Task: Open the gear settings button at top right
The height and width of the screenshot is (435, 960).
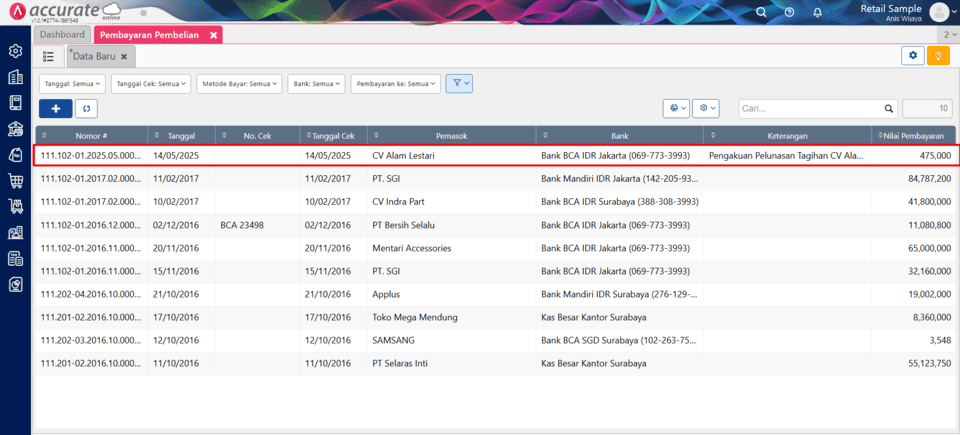Action: 913,55
